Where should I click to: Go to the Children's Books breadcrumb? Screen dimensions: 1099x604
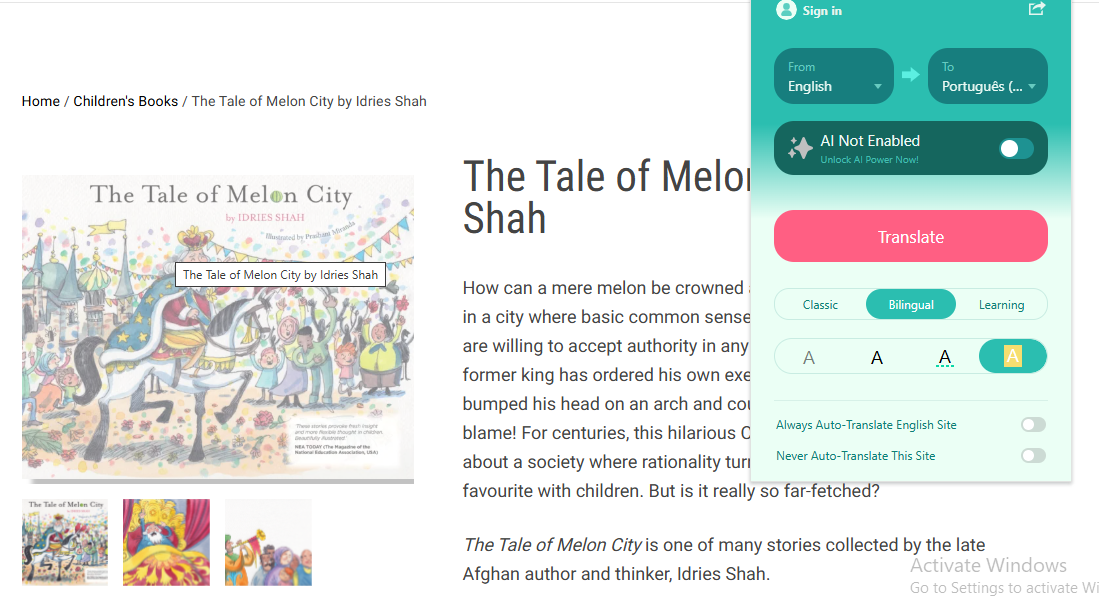click(x=126, y=101)
